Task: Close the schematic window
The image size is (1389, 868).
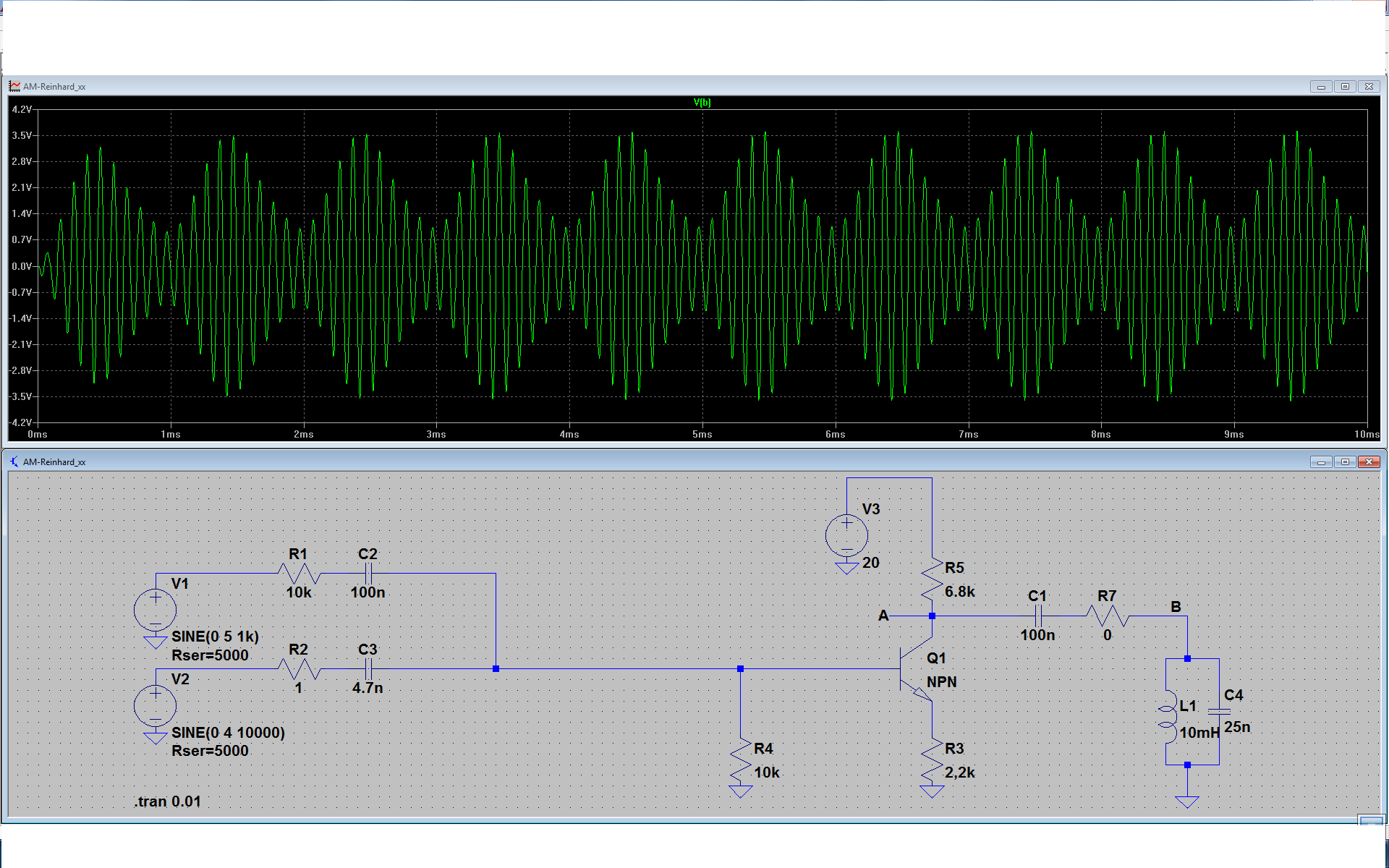Action: click(x=1369, y=461)
